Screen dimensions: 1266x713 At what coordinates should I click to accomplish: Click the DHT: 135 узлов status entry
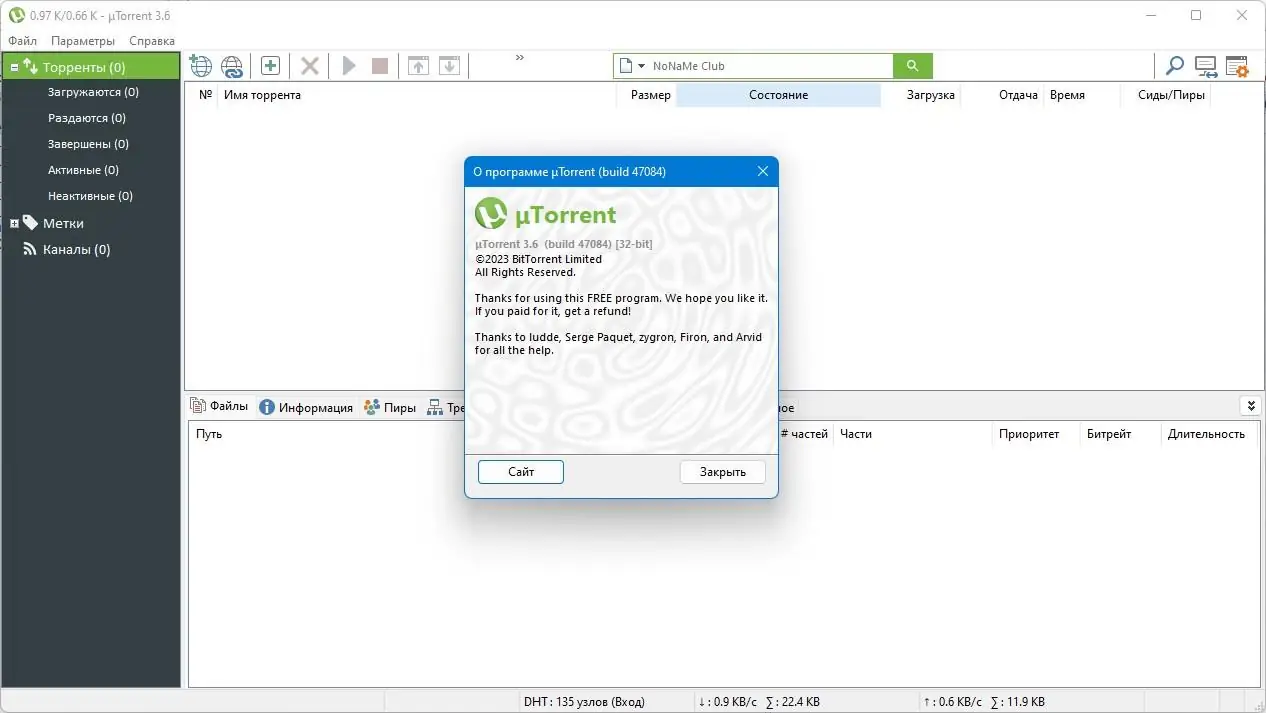click(584, 701)
